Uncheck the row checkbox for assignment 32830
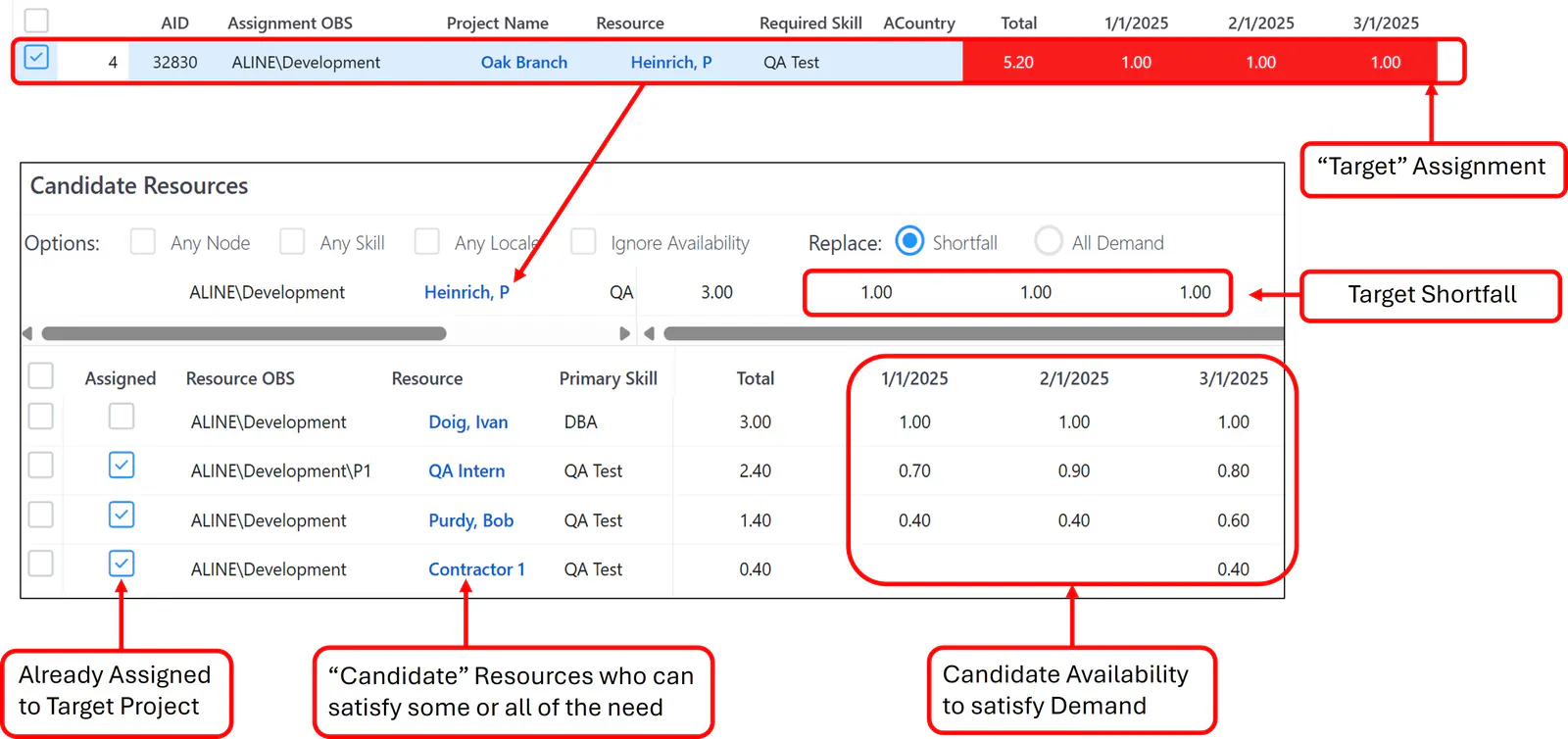1568x739 pixels. 36,58
